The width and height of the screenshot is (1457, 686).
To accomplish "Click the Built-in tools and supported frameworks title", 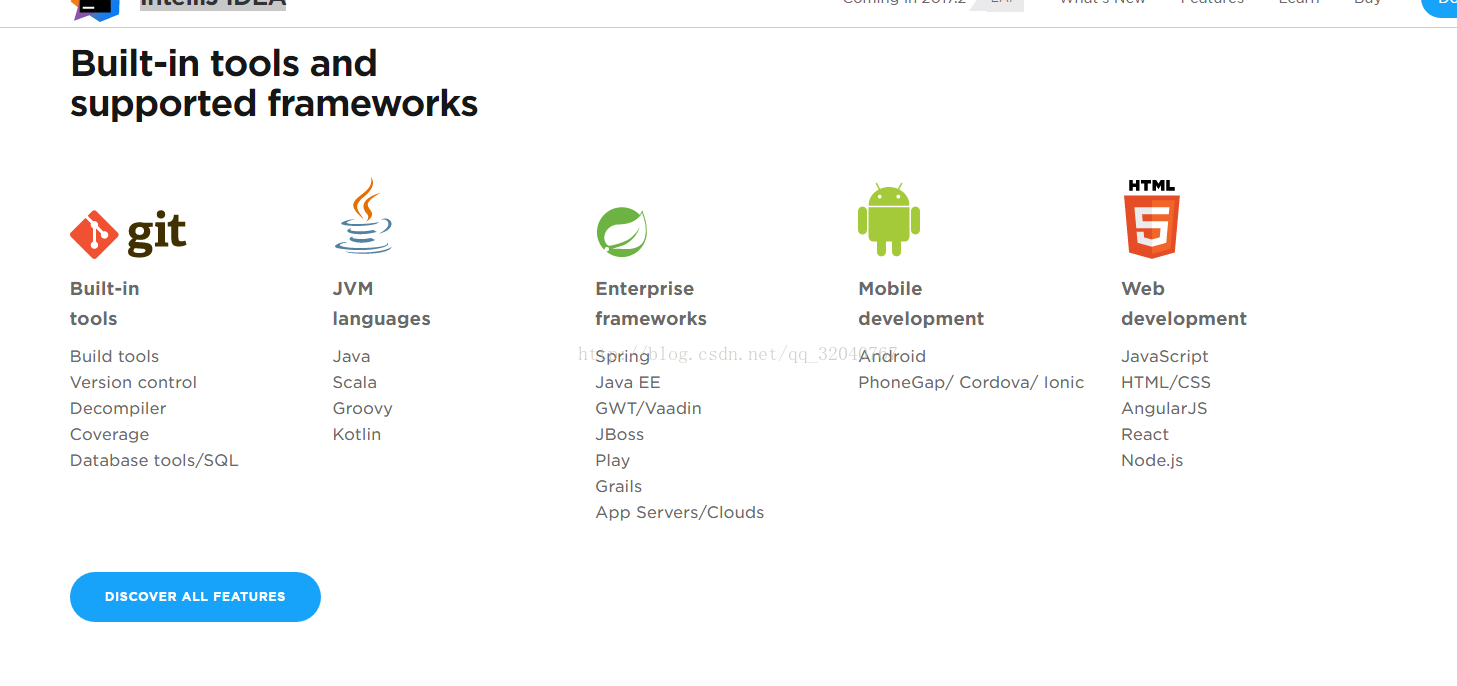I will click(274, 83).
